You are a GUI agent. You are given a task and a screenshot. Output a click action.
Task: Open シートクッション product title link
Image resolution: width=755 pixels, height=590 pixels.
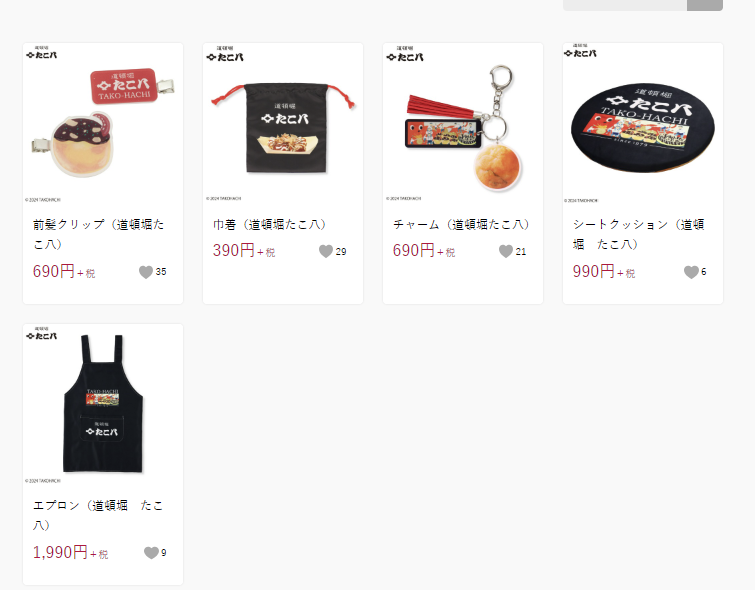coord(639,234)
